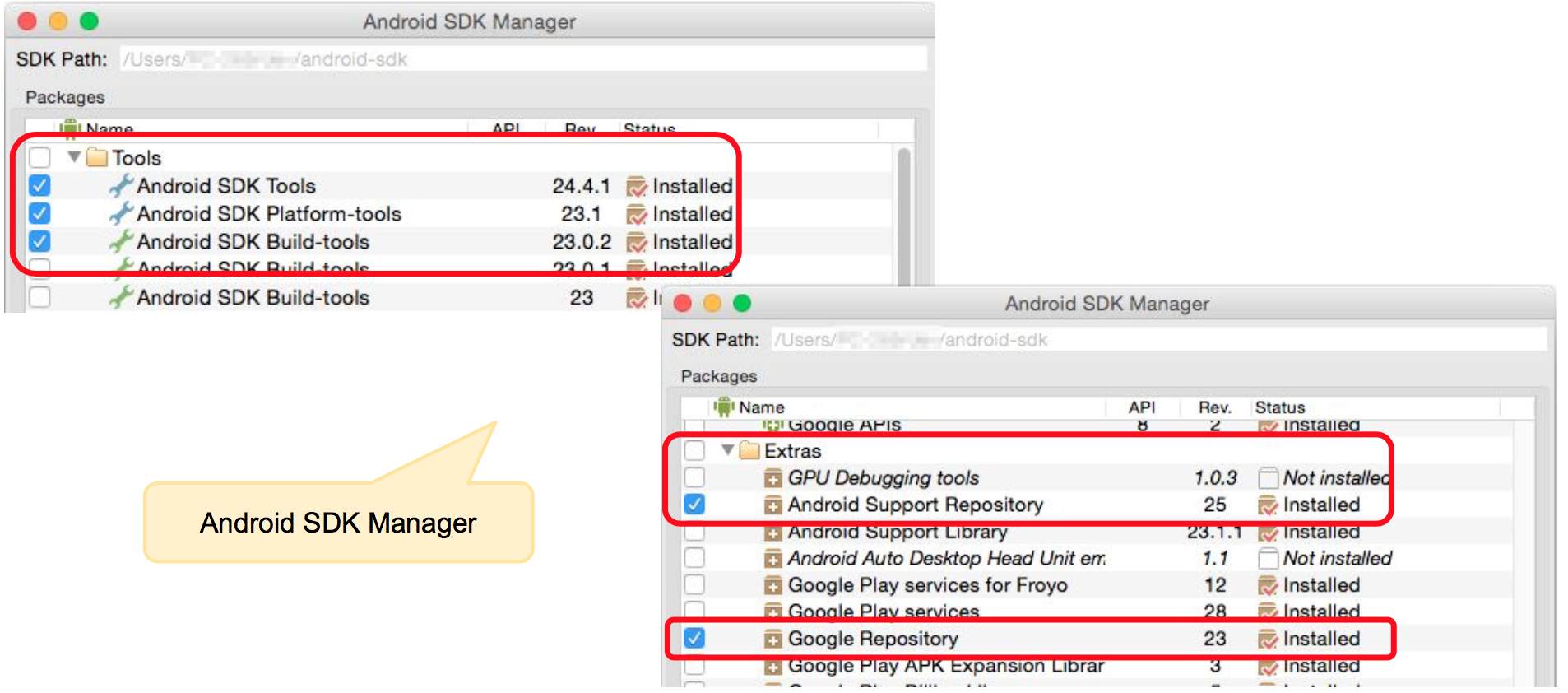Image resolution: width=1568 pixels, height=693 pixels.
Task: Collapse the Extras folder tree
Action: [727, 450]
